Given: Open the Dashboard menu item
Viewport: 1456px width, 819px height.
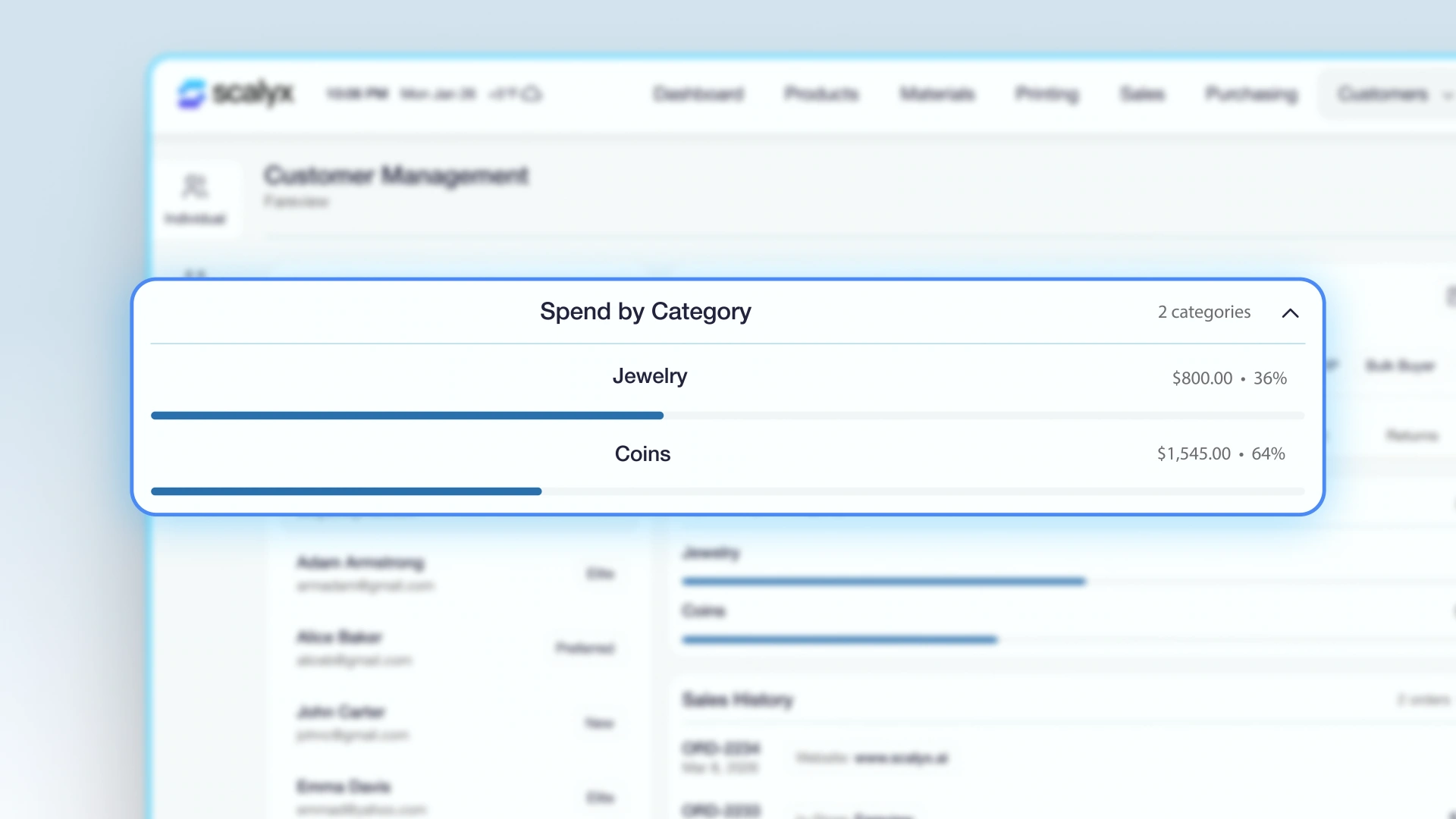Looking at the screenshot, I should click(x=698, y=94).
